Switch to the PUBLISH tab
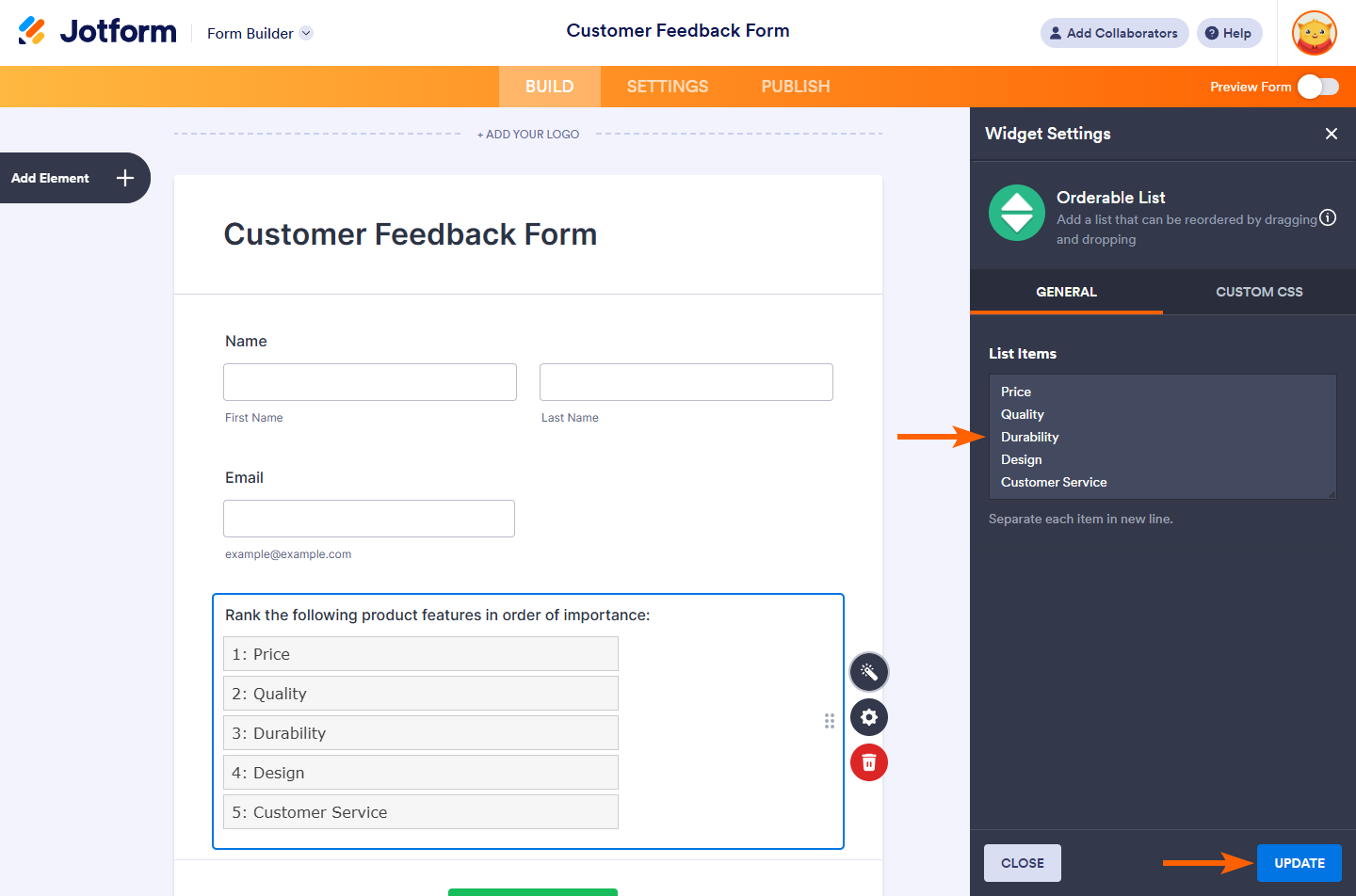 (796, 87)
